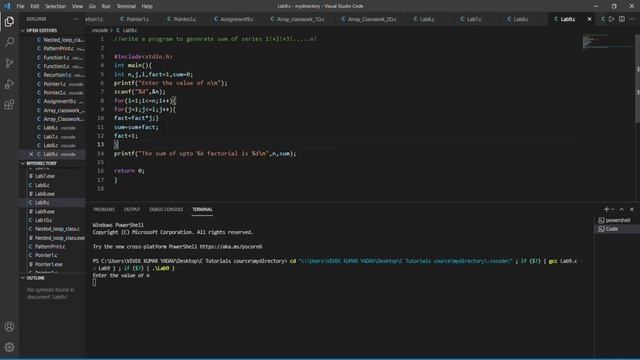Open editor more actions ellipsis
640x360 pixels.
pos(632,19)
